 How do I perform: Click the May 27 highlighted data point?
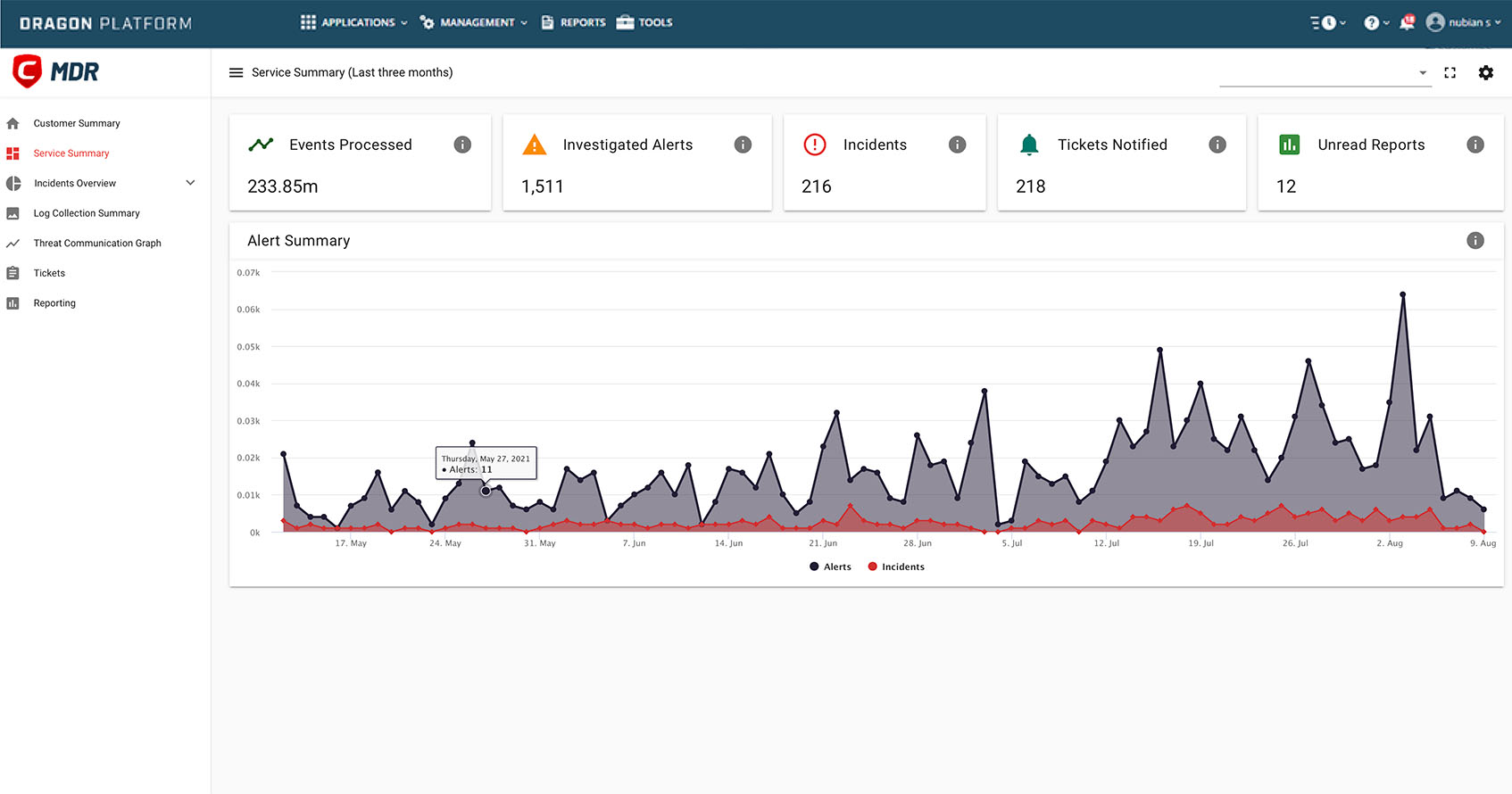tap(486, 491)
